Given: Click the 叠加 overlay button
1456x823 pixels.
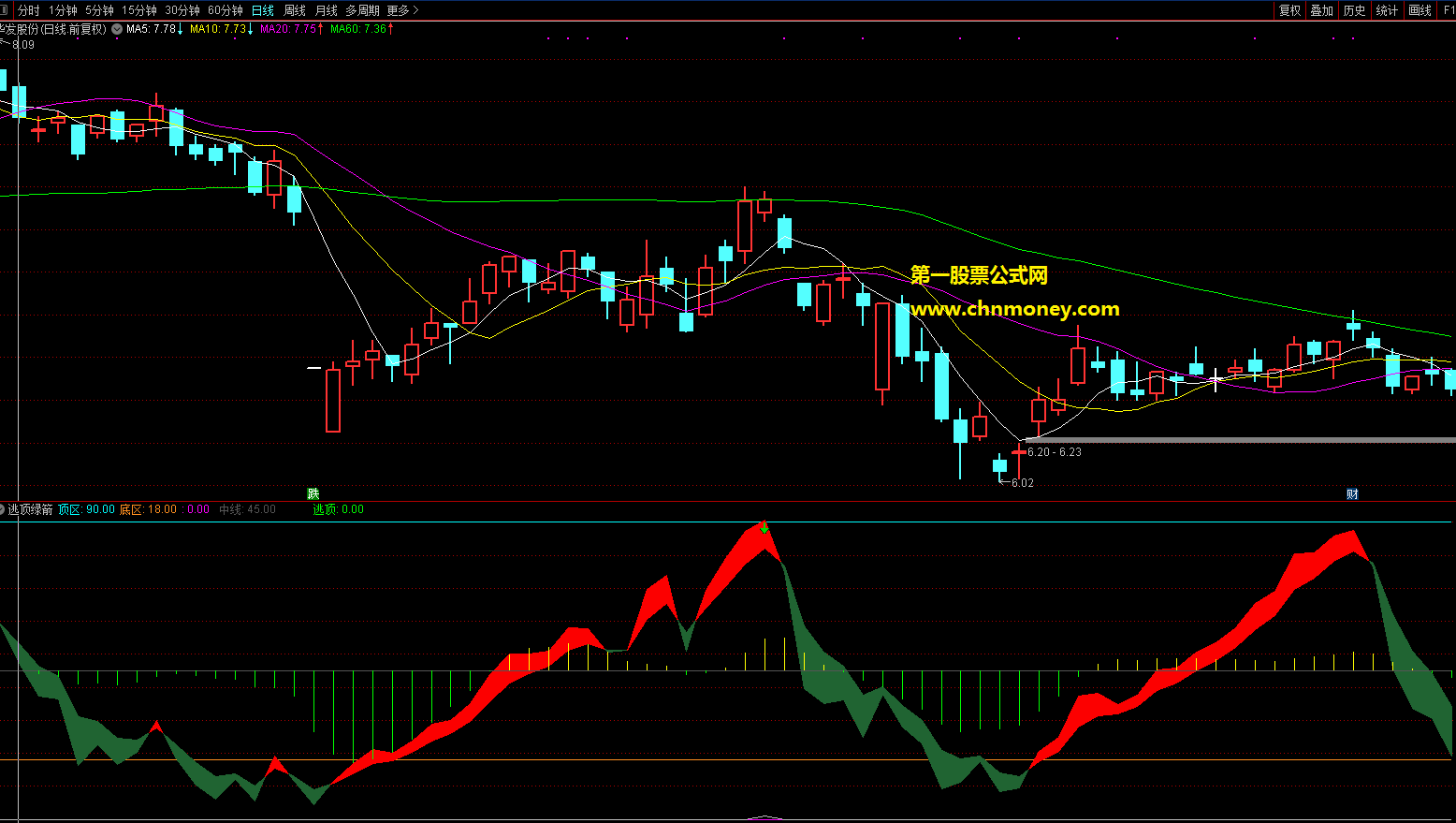Looking at the screenshot, I should 1321,10.
